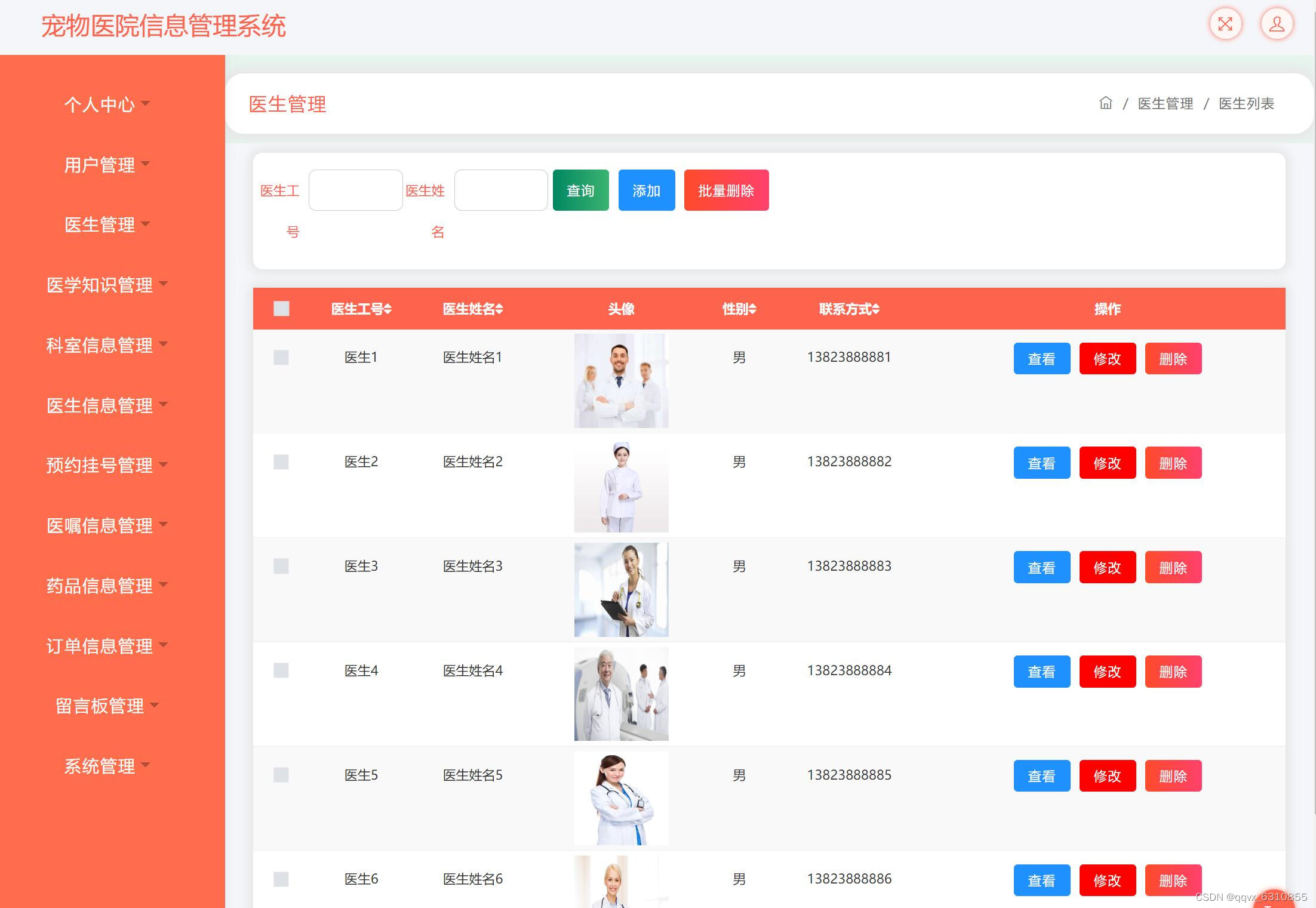This screenshot has width=1316, height=908.
Task: Check the checkbox for row 医生4
Action: (281, 670)
